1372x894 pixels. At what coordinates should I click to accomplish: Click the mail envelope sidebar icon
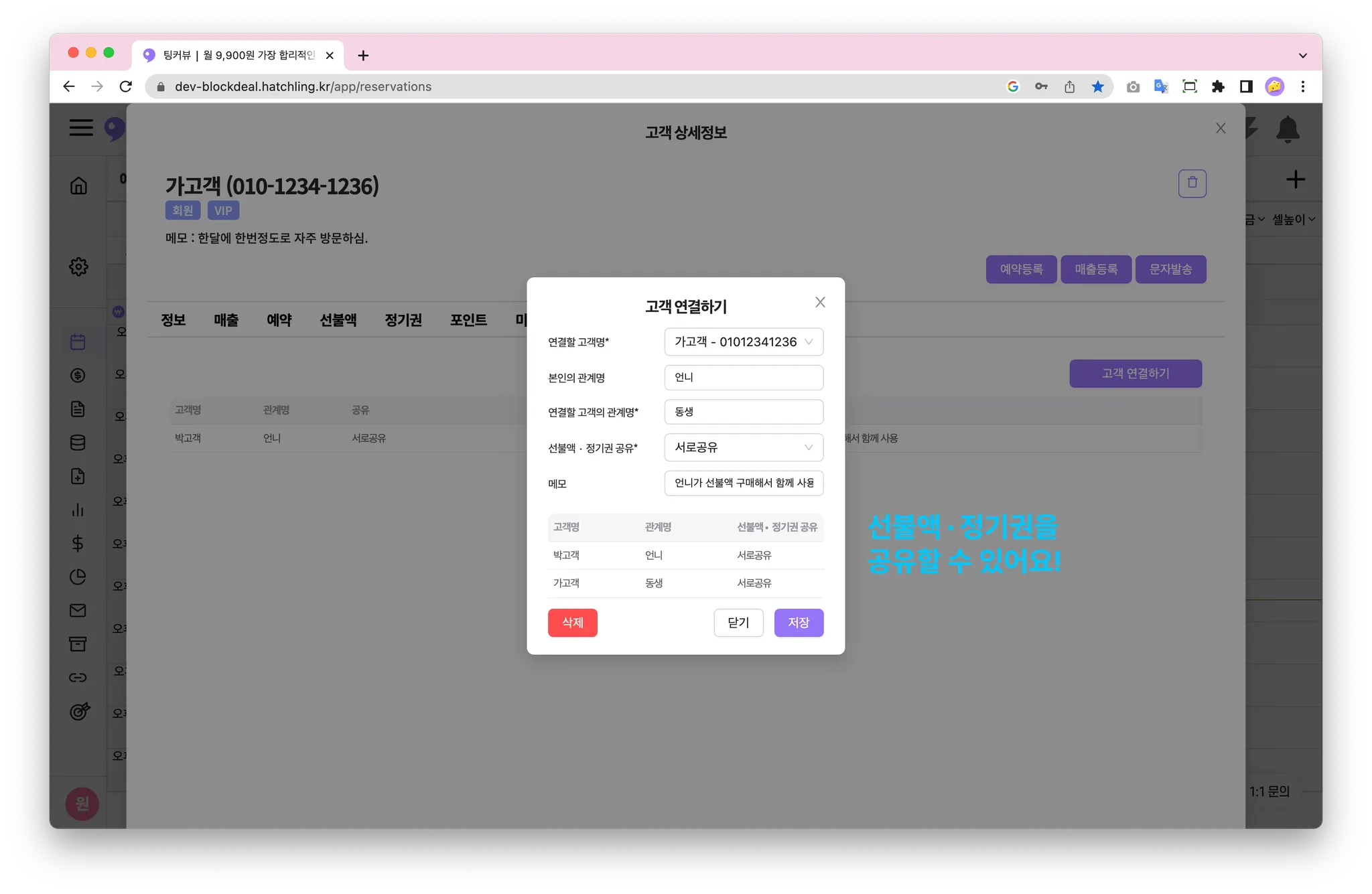(x=78, y=610)
